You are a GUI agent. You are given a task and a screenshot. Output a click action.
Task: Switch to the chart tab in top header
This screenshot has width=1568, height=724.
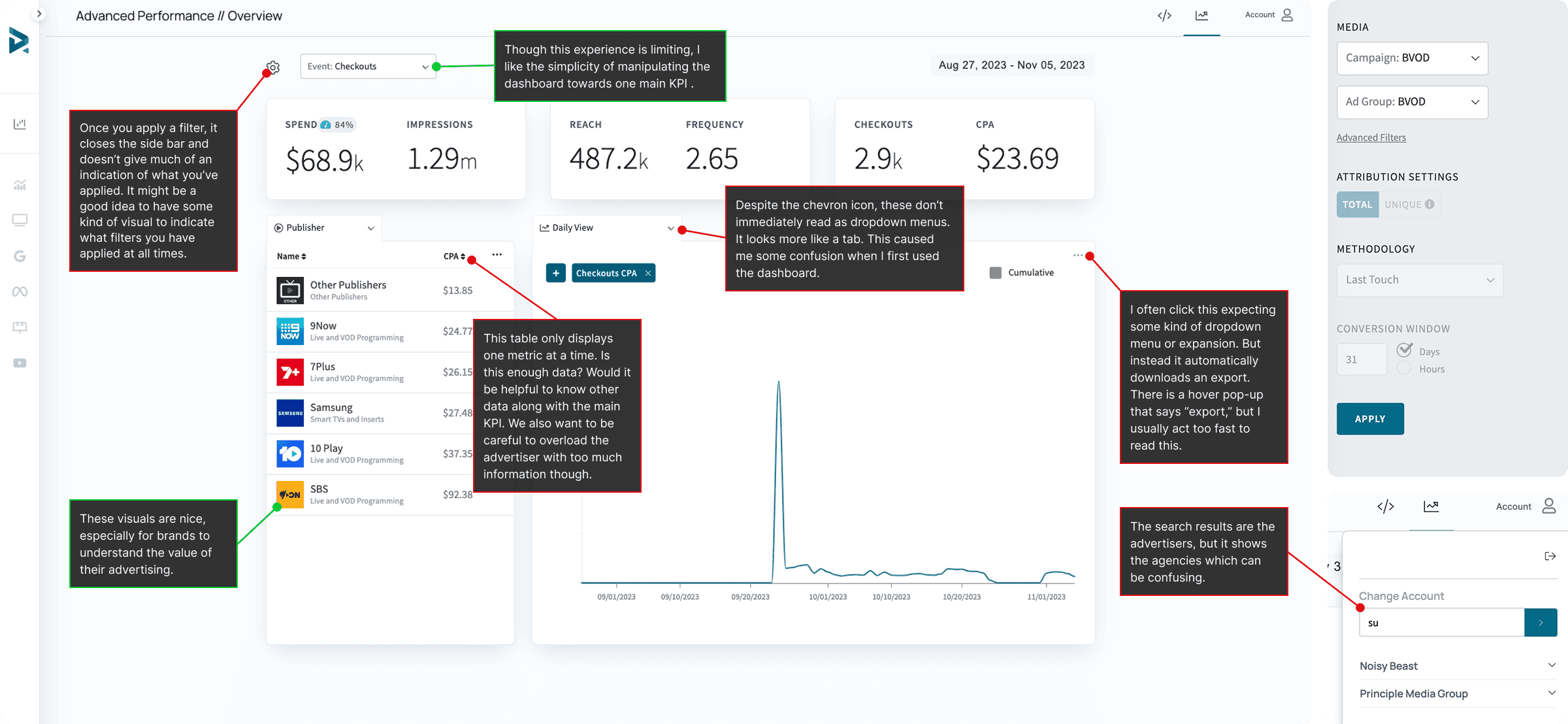(x=1201, y=15)
